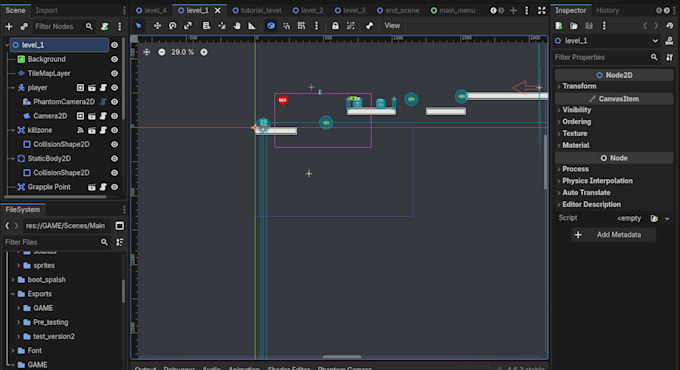Open killzone signals connection icon
Screen dimensions: 680x370
80,130
